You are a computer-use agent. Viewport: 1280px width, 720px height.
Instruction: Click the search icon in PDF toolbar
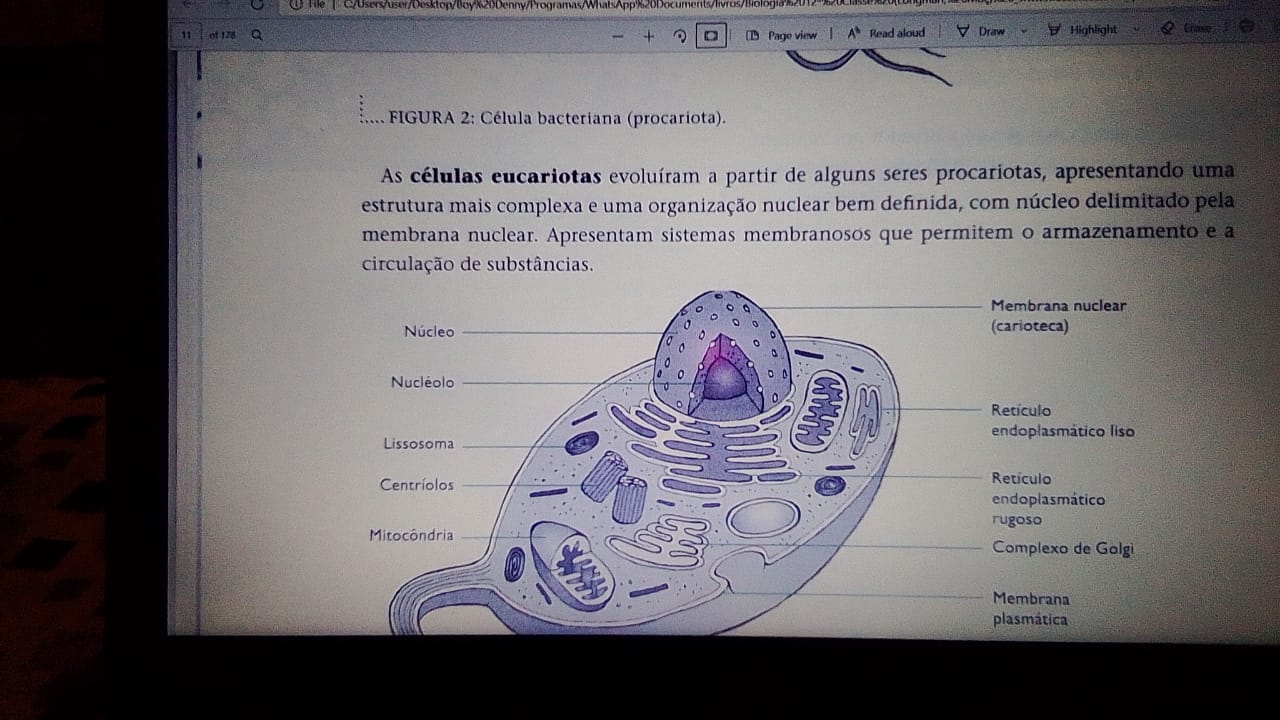(258, 35)
